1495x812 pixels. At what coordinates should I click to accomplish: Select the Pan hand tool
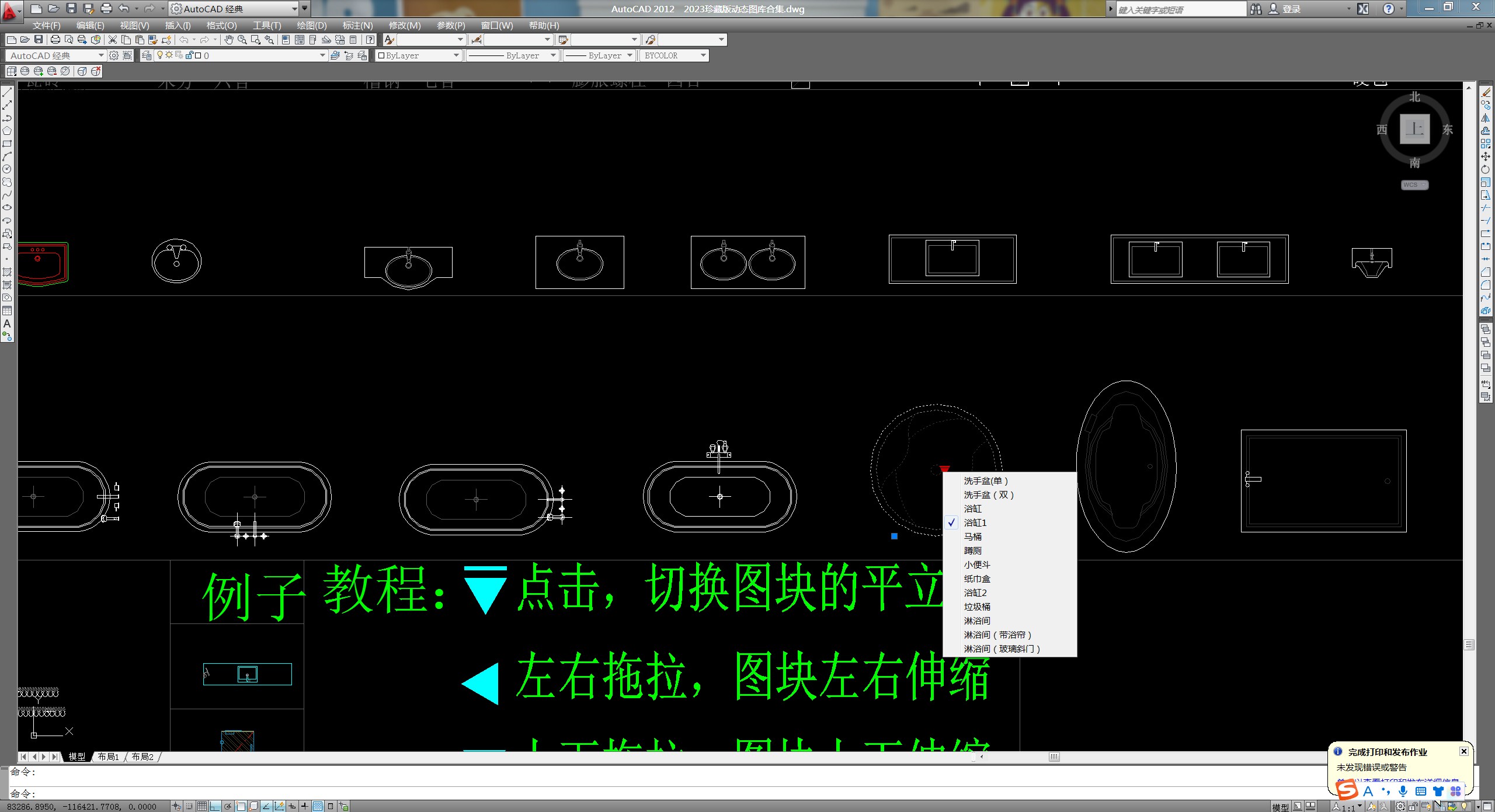point(228,40)
